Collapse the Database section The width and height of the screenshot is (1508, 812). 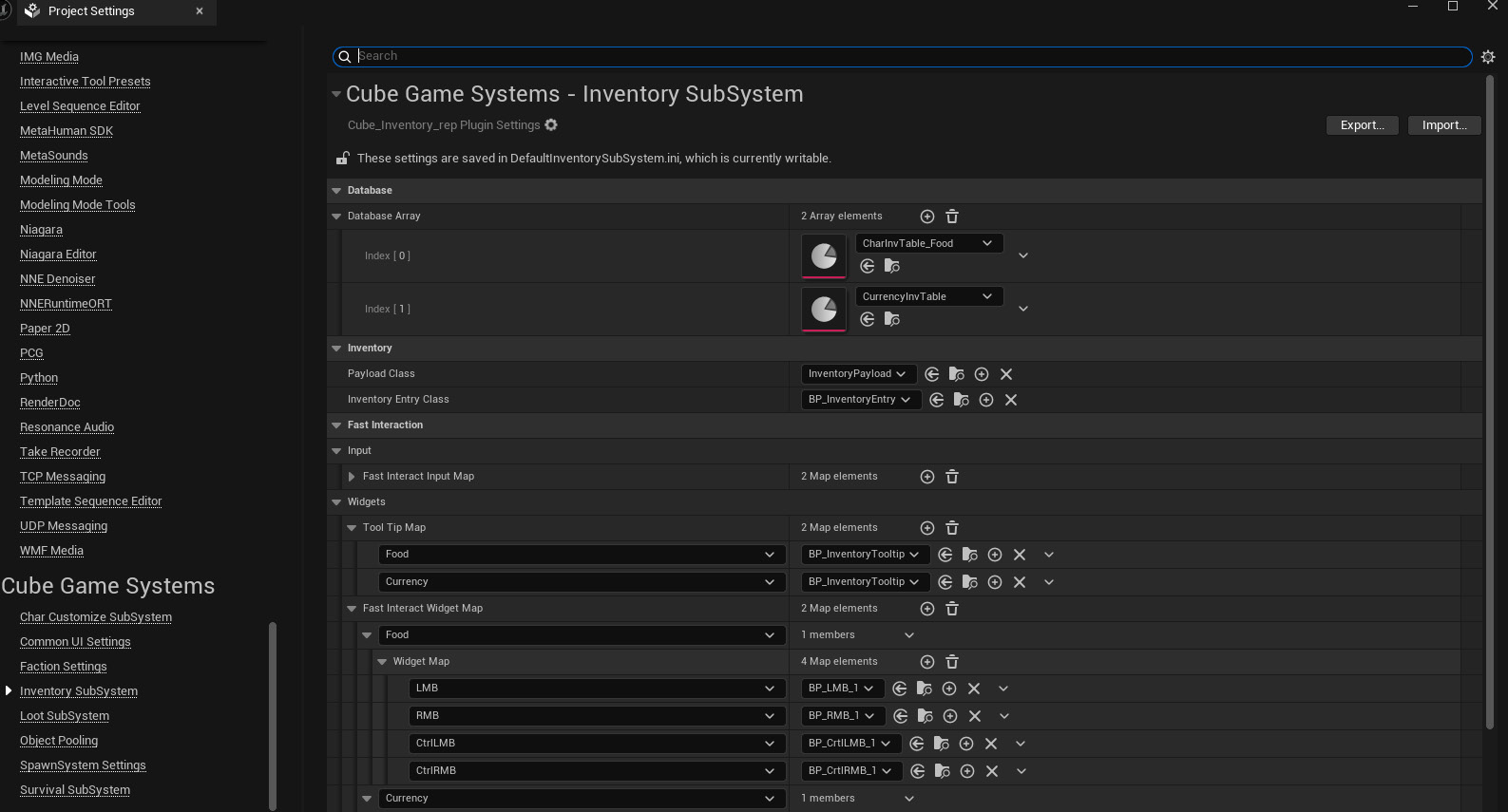coord(336,191)
